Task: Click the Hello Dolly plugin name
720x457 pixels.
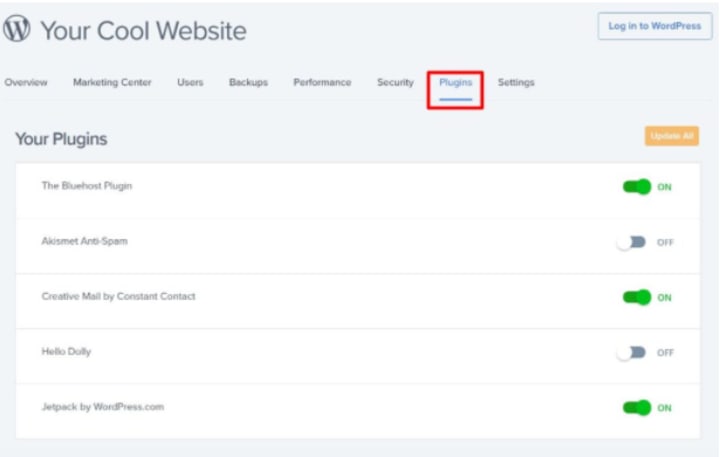Action: click(x=66, y=351)
